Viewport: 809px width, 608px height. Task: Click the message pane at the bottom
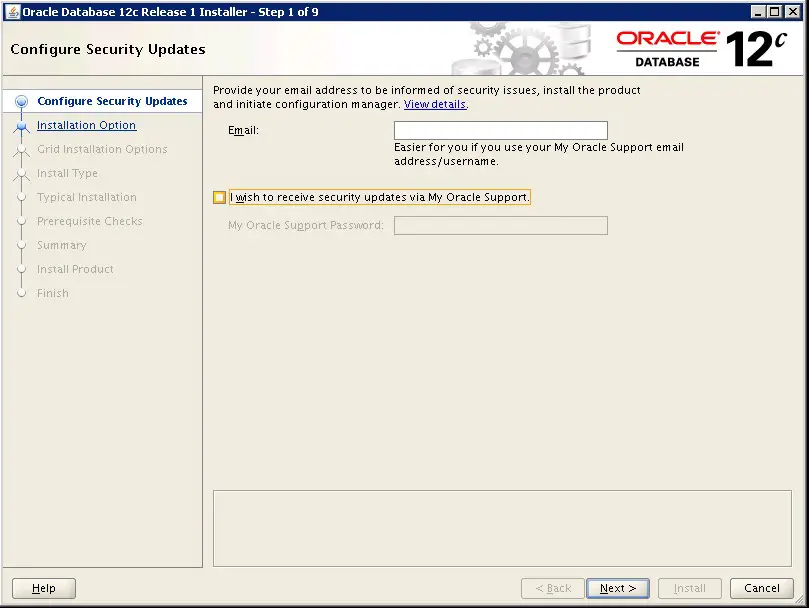tap(502, 529)
